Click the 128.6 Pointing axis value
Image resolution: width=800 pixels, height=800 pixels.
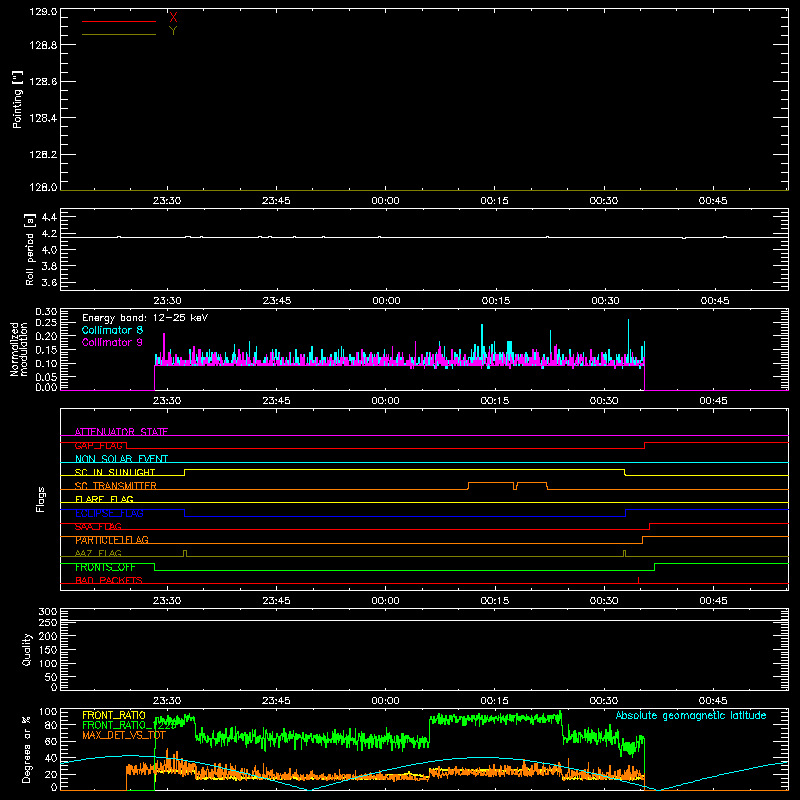point(43,82)
